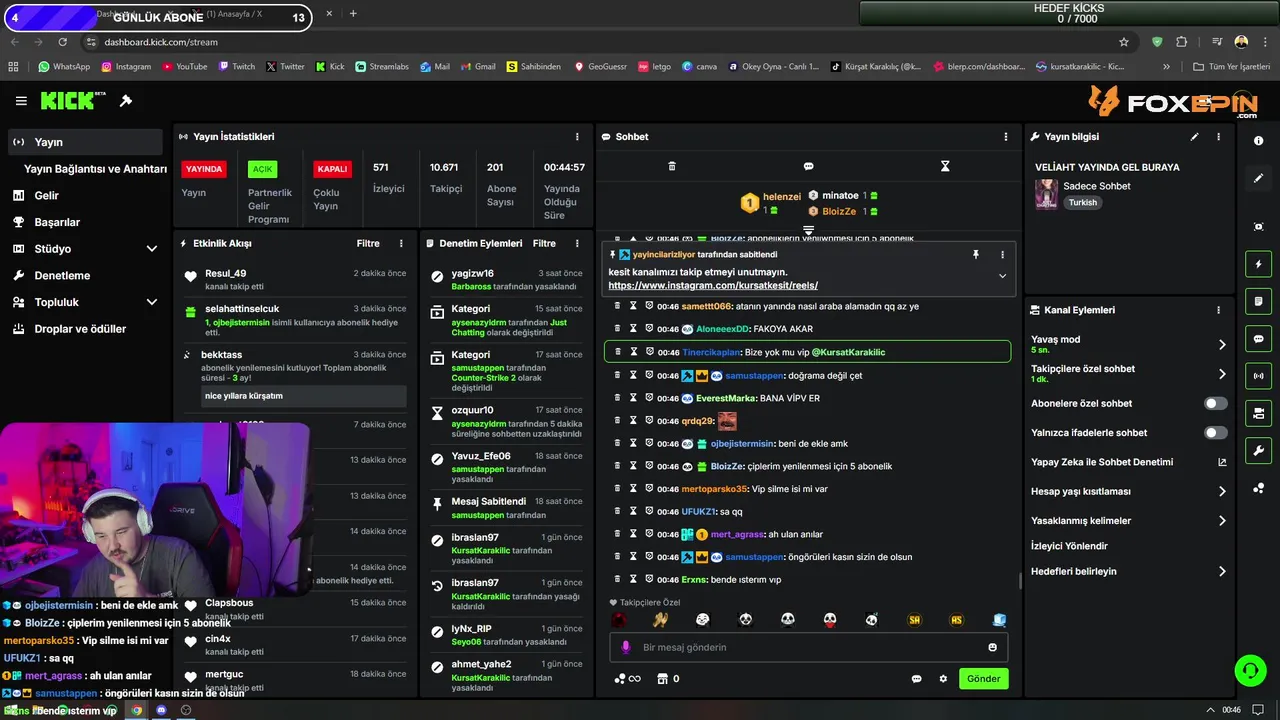The height and width of the screenshot is (720, 1280).
Task: Open pinned message three-dot menu
Action: tap(1002, 255)
